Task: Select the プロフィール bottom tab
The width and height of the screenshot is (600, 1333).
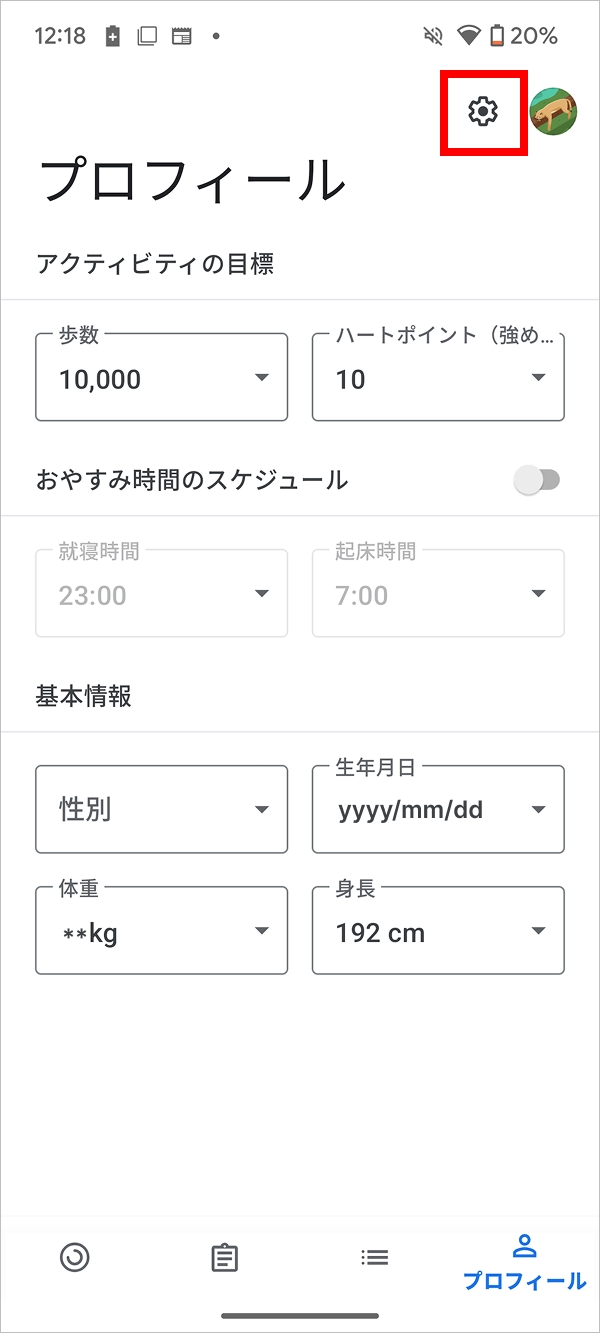Action: coord(524,1262)
